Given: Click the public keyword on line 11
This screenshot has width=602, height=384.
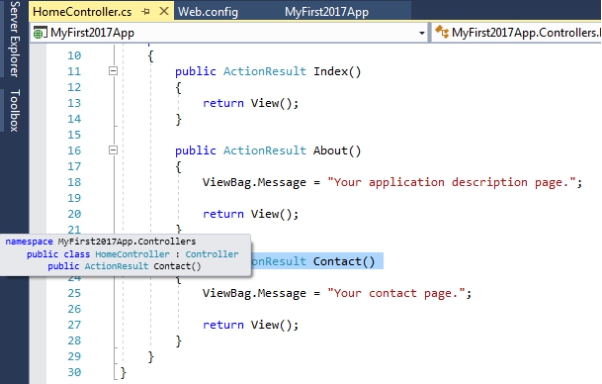Looking at the screenshot, I should tap(195, 71).
